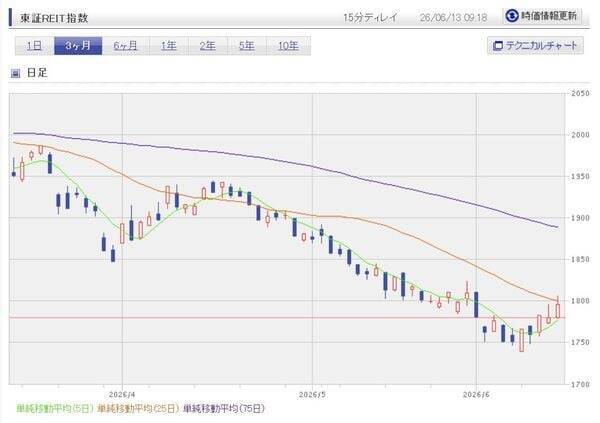Open the テクニカルチャート button
This screenshot has height=423, width=600.
click(x=535, y=46)
